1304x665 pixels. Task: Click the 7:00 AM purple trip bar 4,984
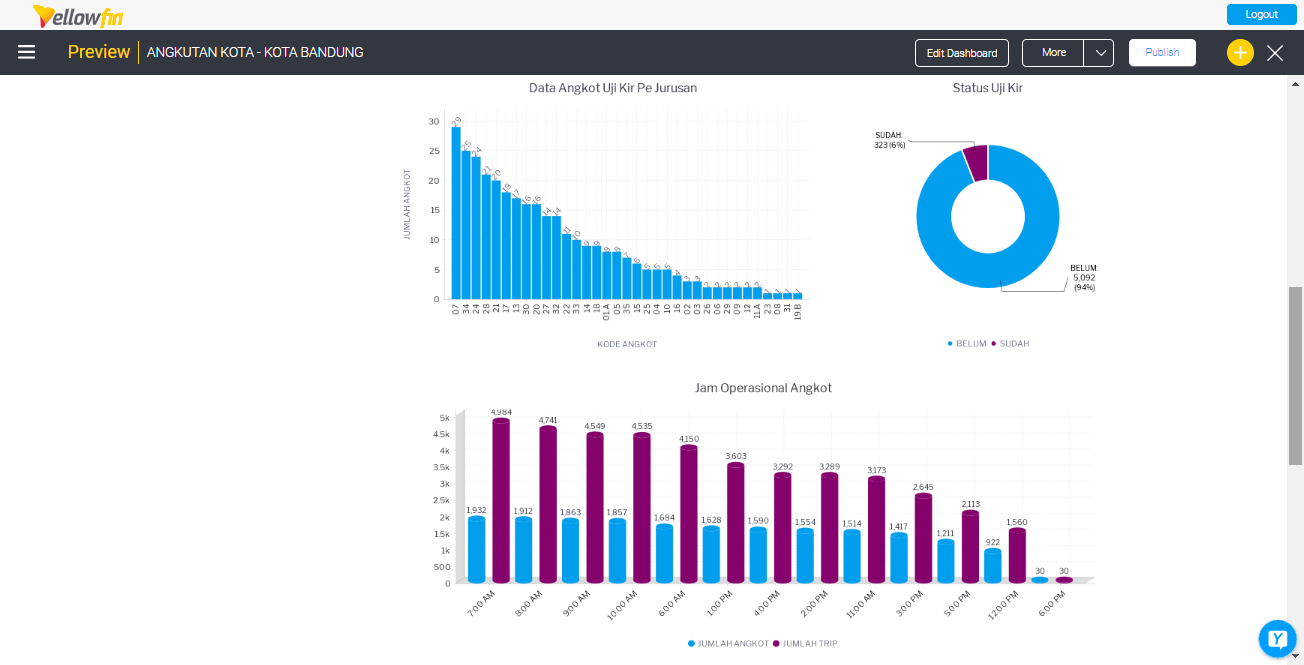pos(501,500)
